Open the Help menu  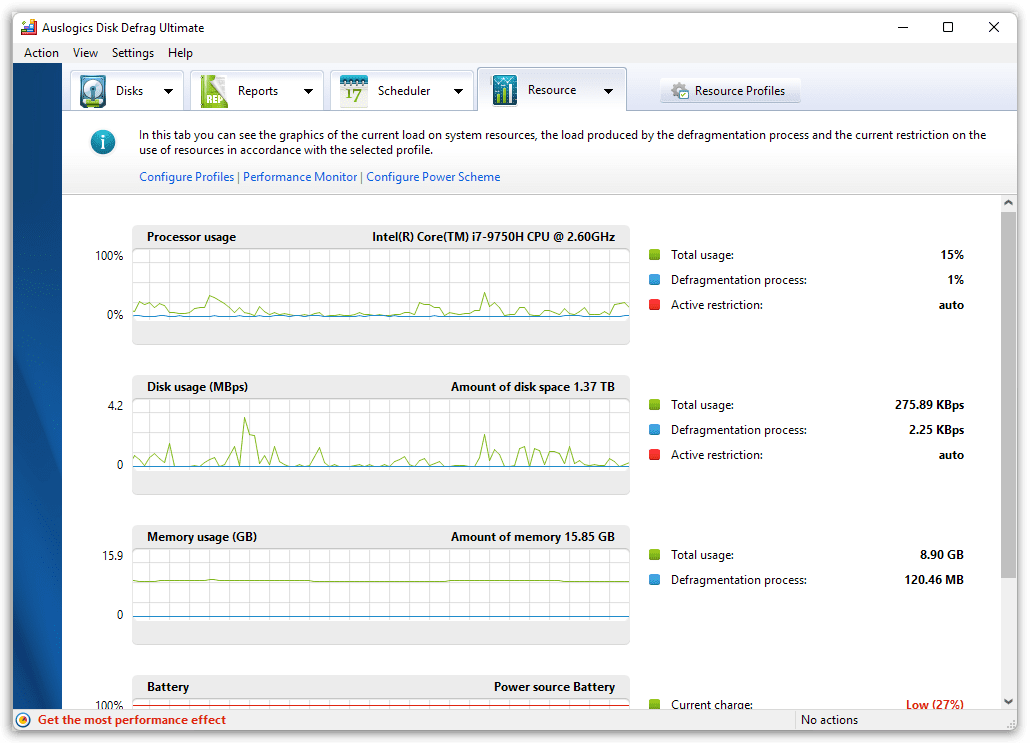click(x=180, y=53)
